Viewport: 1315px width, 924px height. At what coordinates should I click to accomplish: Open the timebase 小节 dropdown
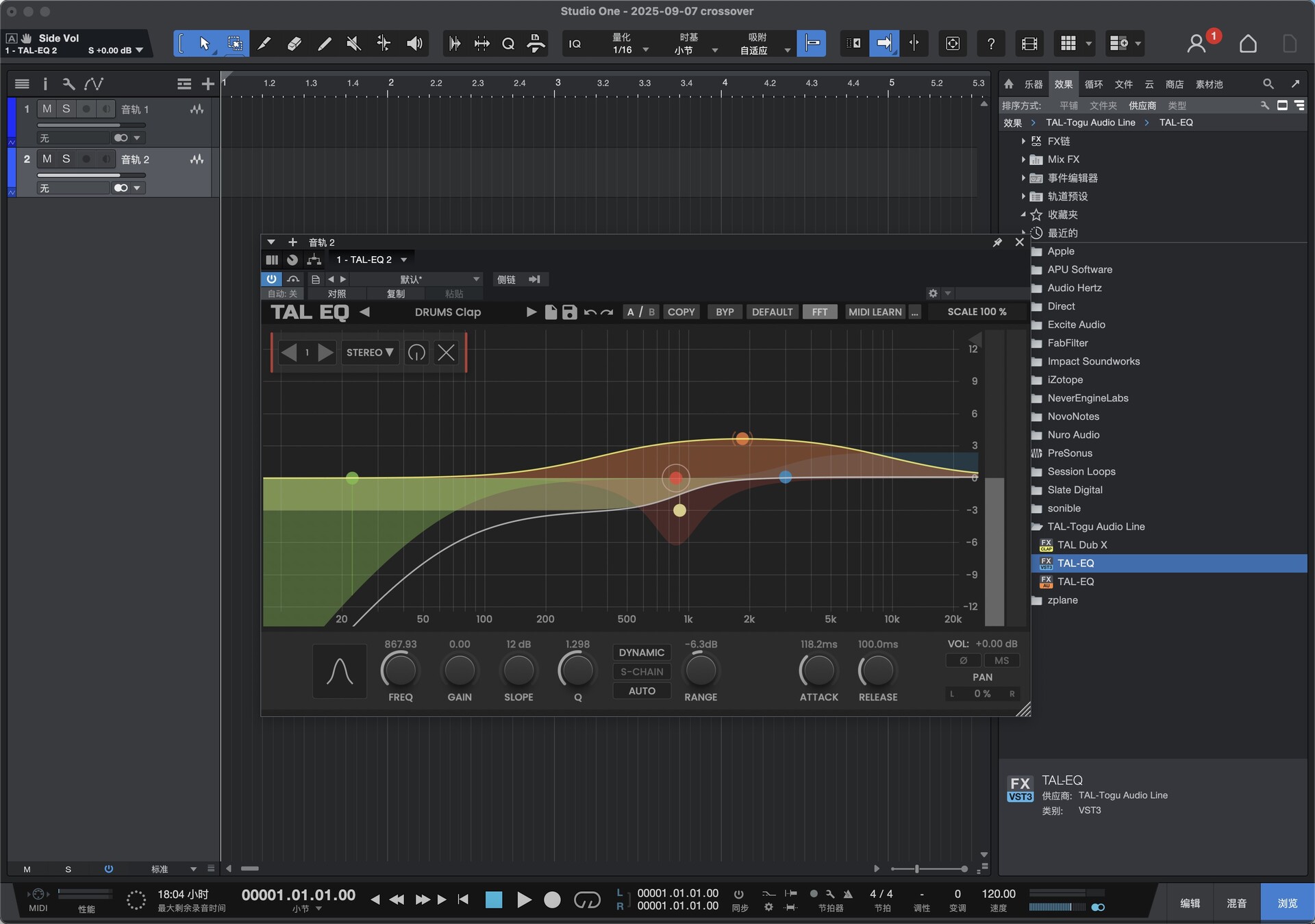click(696, 50)
